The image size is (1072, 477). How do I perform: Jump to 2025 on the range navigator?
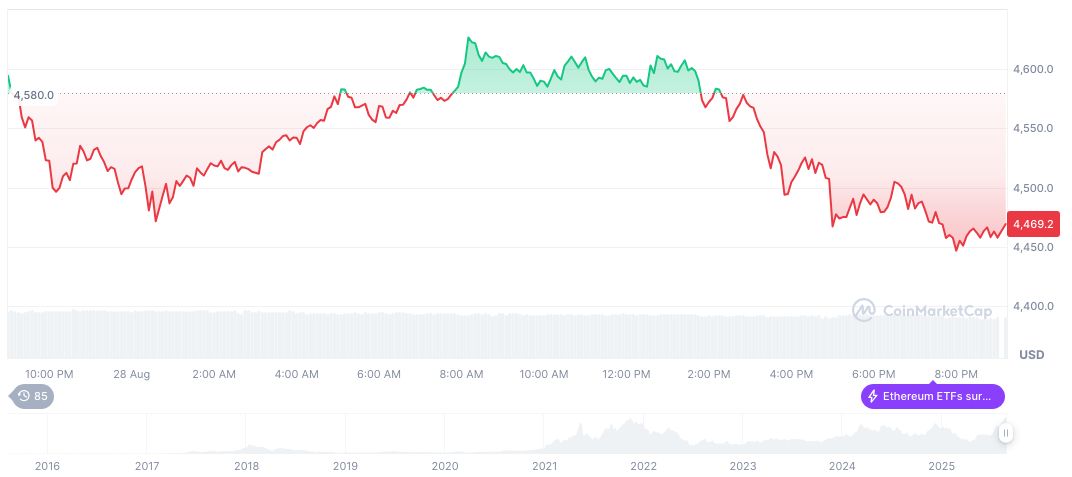point(941,465)
